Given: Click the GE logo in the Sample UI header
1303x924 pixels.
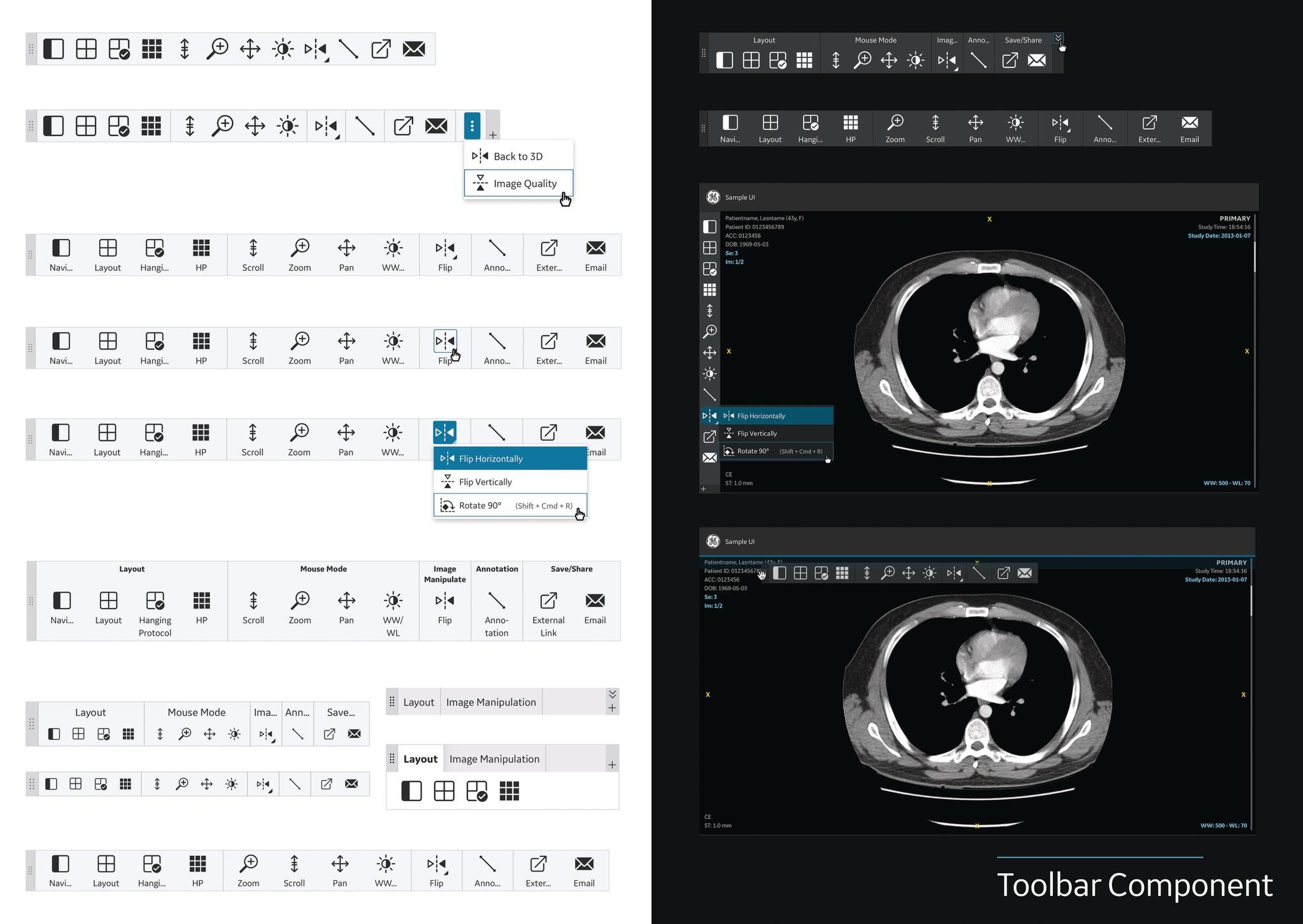Looking at the screenshot, I should pos(713,197).
